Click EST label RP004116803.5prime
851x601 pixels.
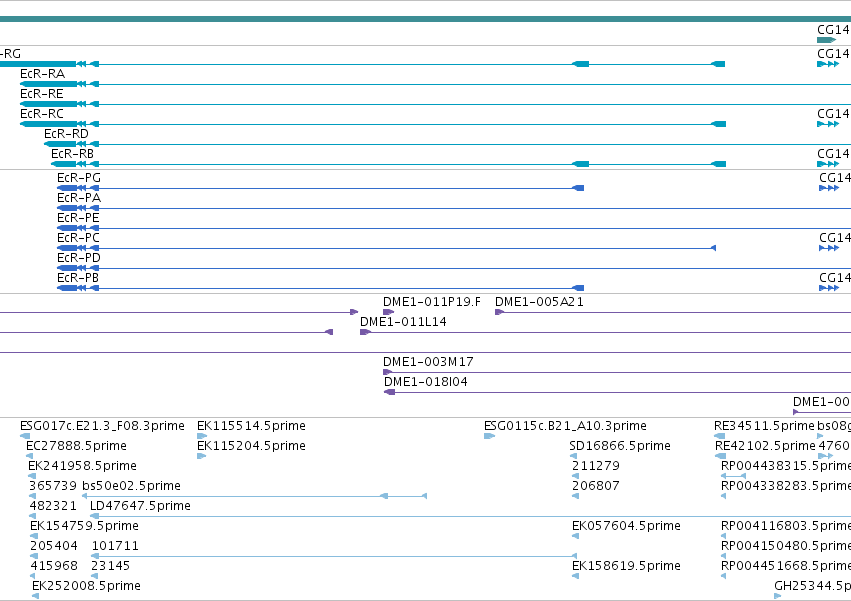pyautogui.click(x=786, y=526)
